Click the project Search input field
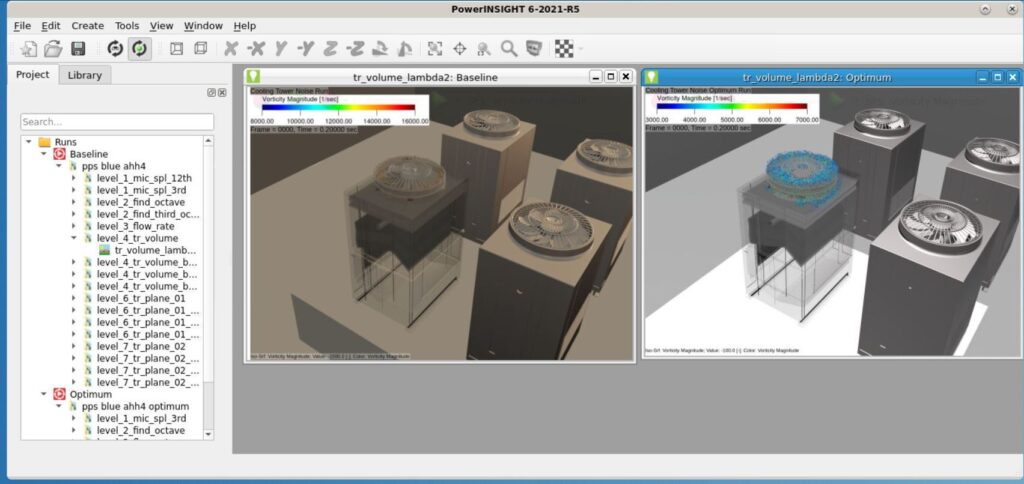The width and height of the screenshot is (1024, 484). tap(117, 121)
